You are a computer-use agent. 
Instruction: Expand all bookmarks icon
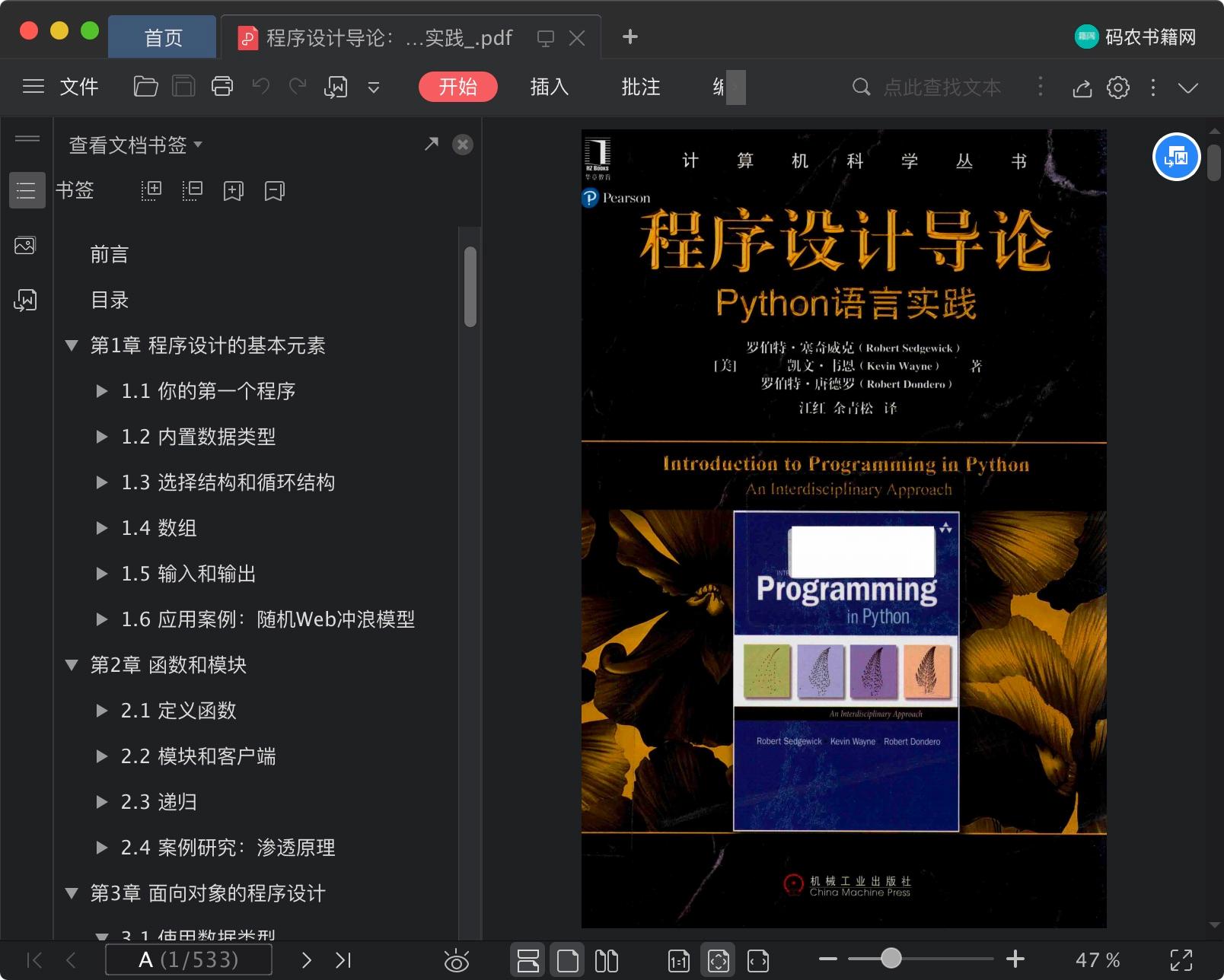point(151,190)
